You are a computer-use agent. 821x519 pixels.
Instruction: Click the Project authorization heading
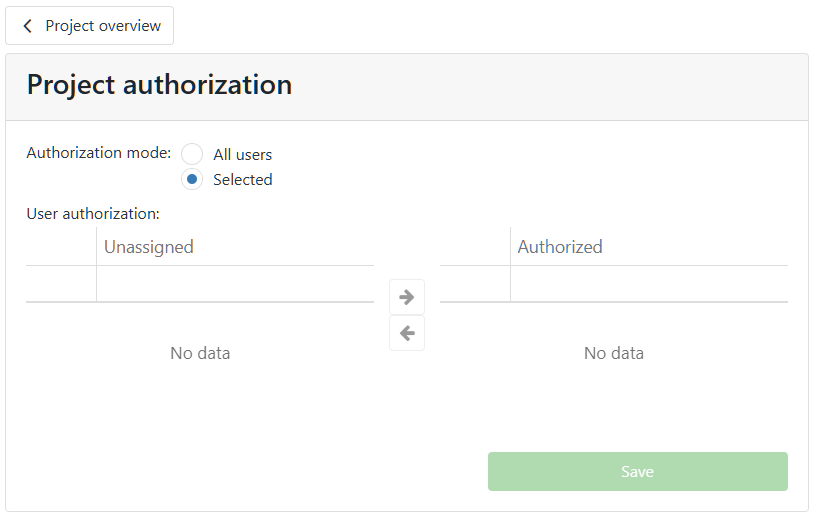160,85
